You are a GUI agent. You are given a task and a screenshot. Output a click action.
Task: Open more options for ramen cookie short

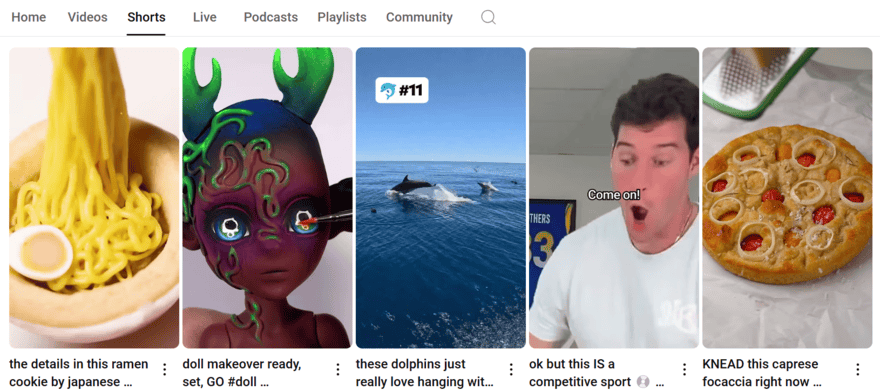coord(164,369)
